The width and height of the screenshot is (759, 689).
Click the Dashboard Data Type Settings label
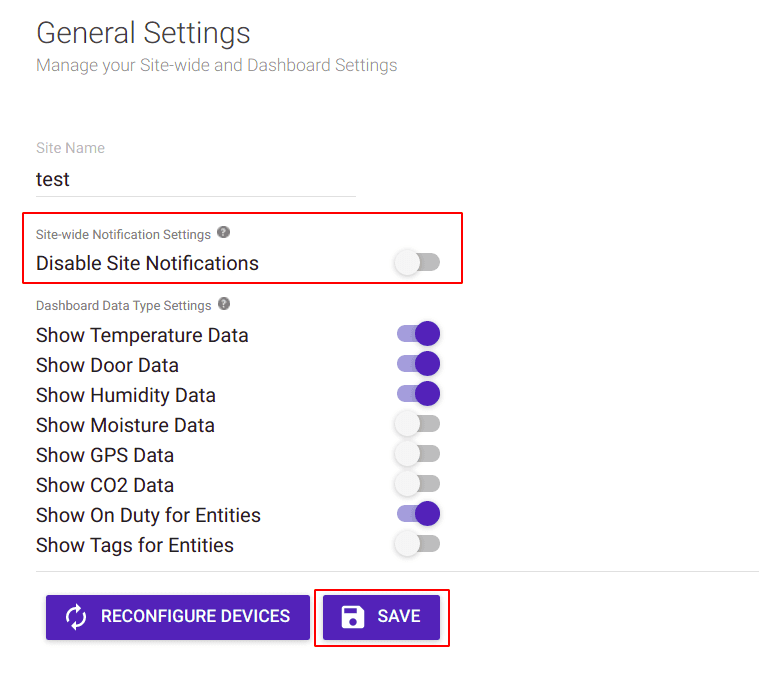(x=123, y=305)
